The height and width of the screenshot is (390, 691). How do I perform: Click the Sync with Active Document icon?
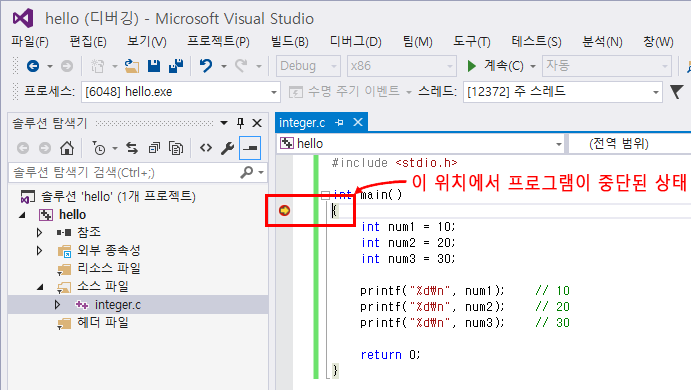coord(132,148)
